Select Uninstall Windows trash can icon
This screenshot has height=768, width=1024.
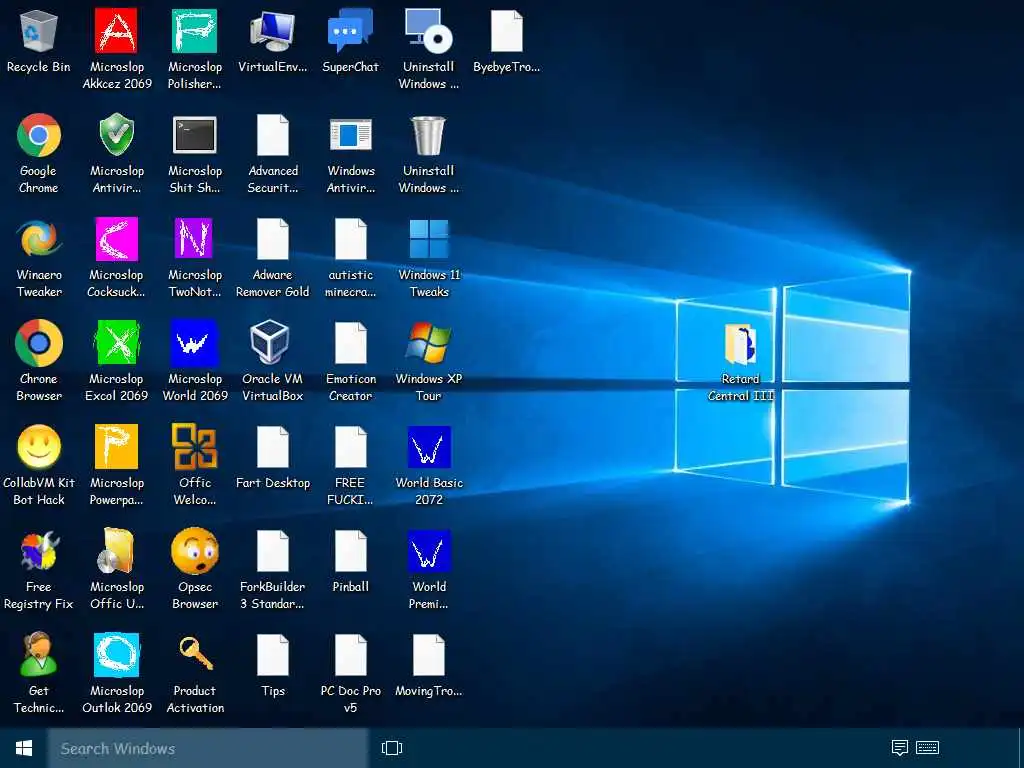pos(428,135)
